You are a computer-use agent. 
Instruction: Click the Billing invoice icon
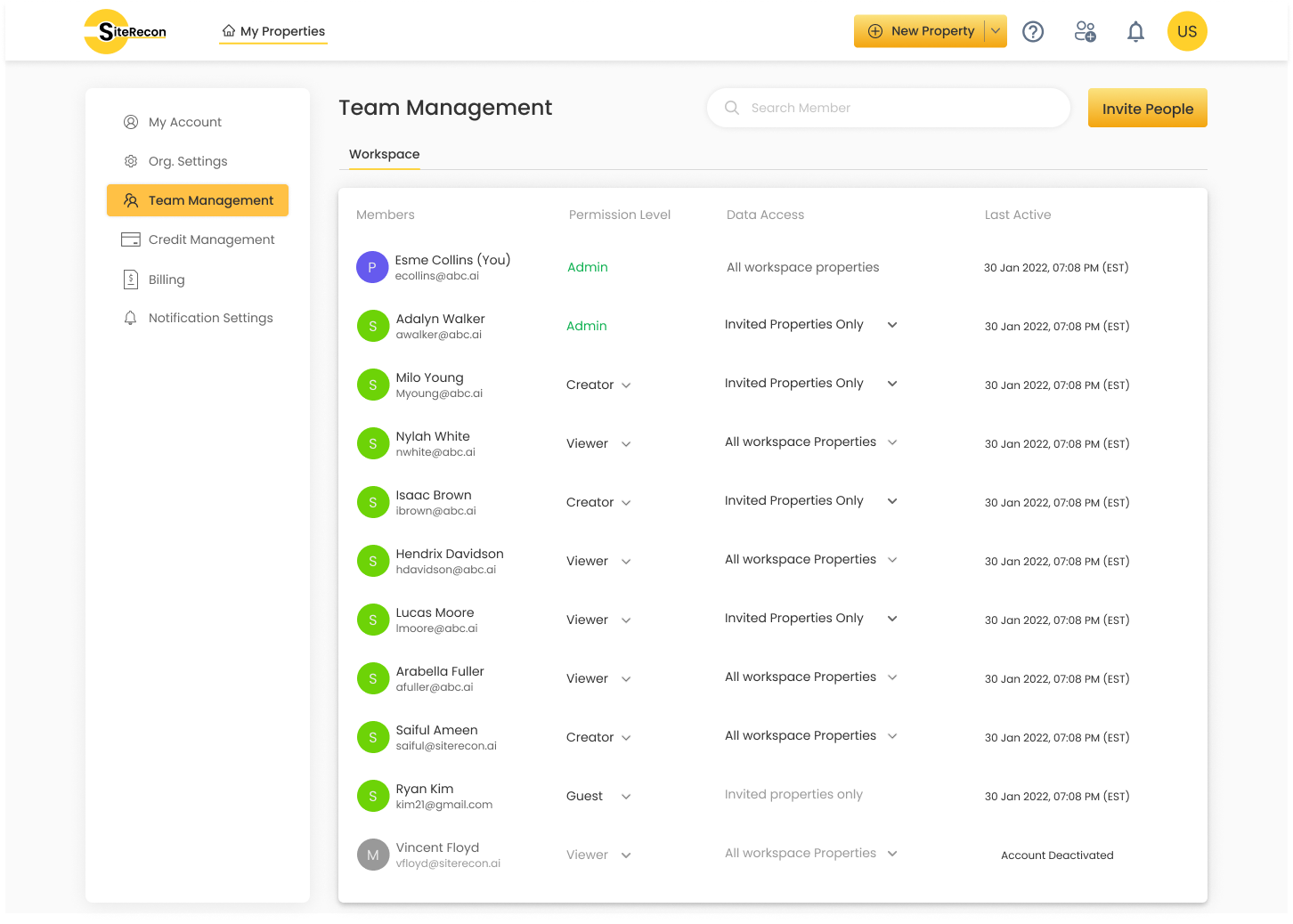point(131,279)
